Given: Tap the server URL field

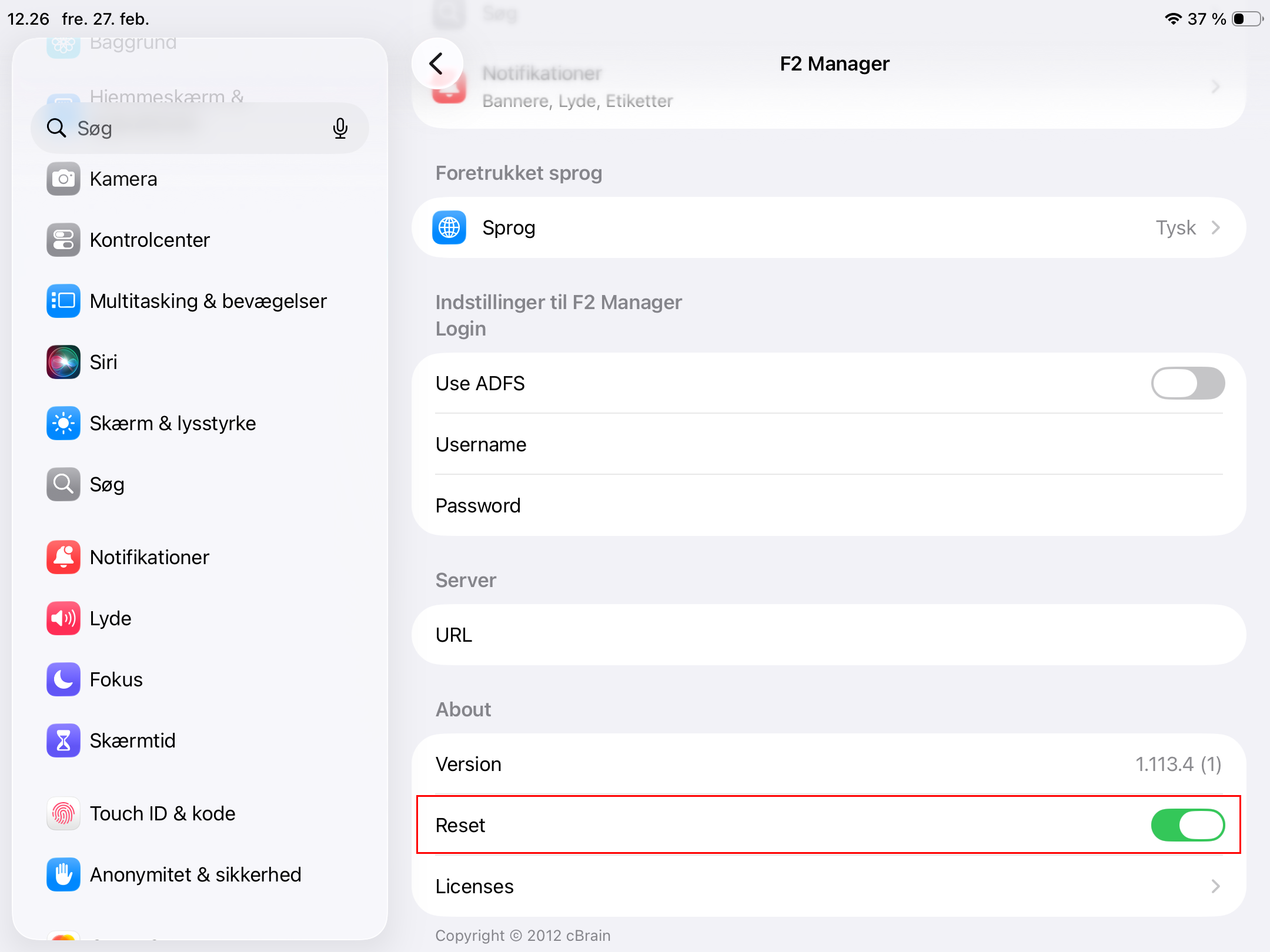Looking at the screenshot, I should click(x=829, y=635).
